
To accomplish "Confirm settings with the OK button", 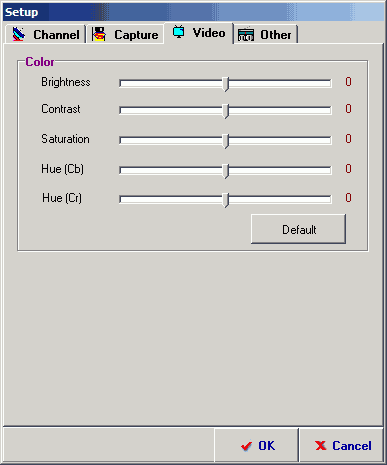I will pyautogui.click(x=256, y=445).
